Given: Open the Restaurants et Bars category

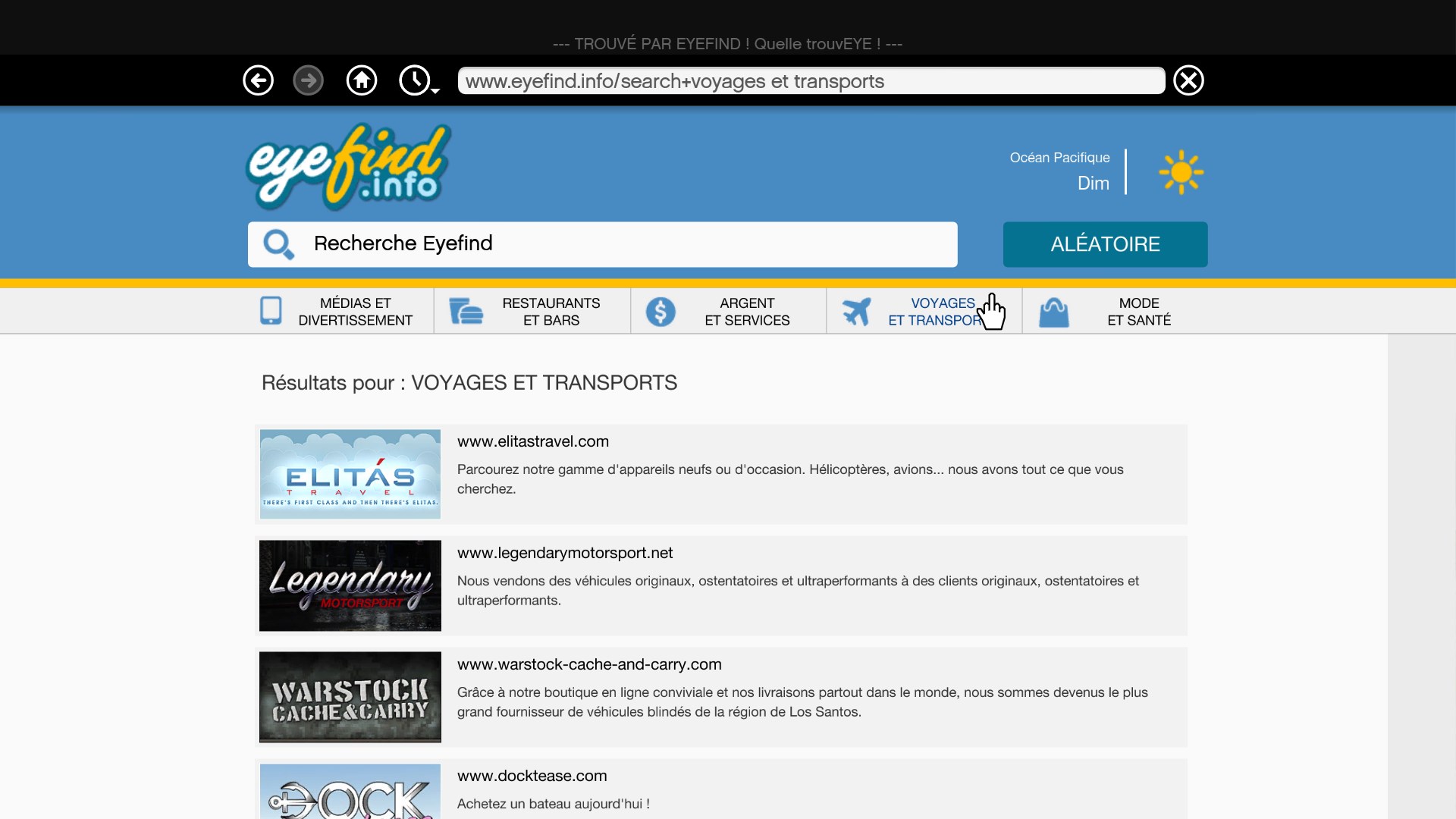Looking at the screenshot, I should tap(551, 312).
